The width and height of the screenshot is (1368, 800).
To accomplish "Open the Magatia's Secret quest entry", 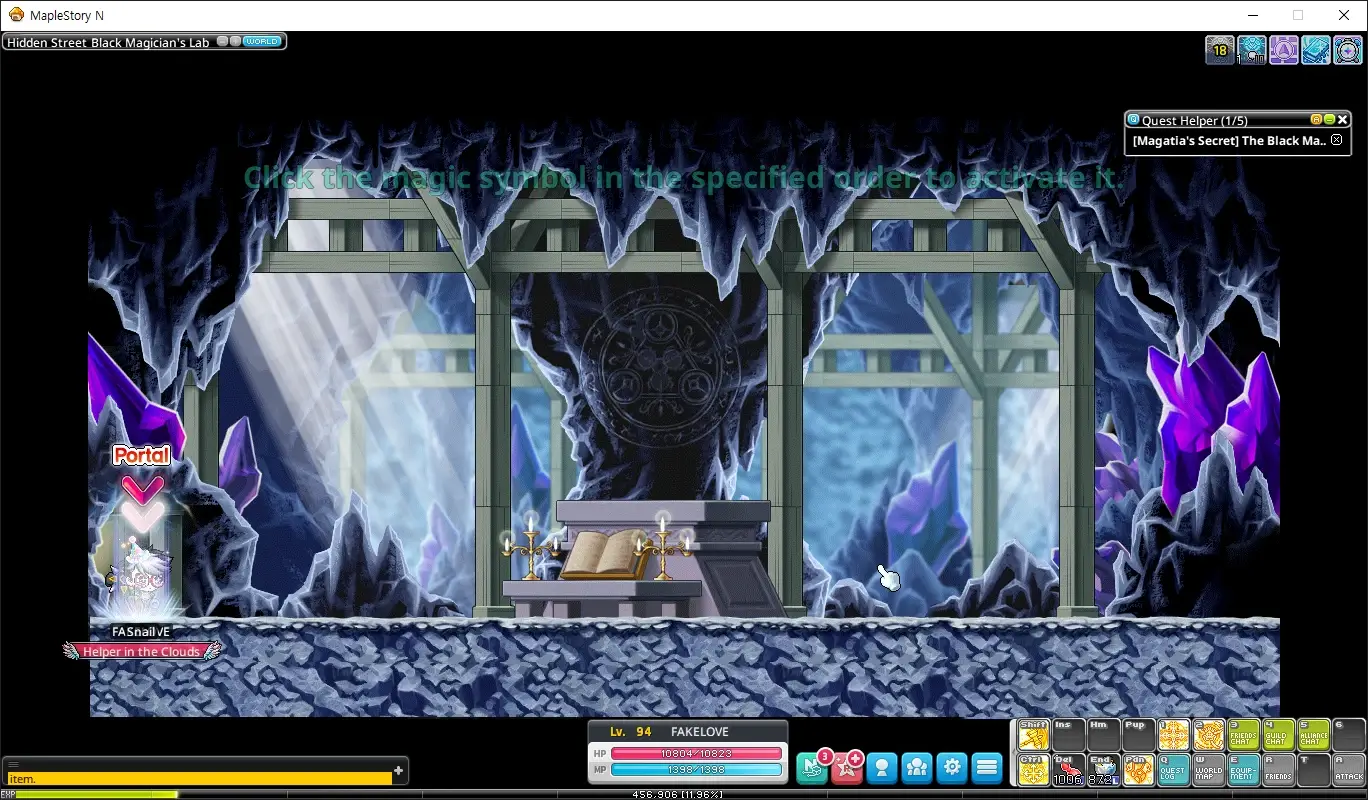I will pyautogui.click(x=1229, y=141).
